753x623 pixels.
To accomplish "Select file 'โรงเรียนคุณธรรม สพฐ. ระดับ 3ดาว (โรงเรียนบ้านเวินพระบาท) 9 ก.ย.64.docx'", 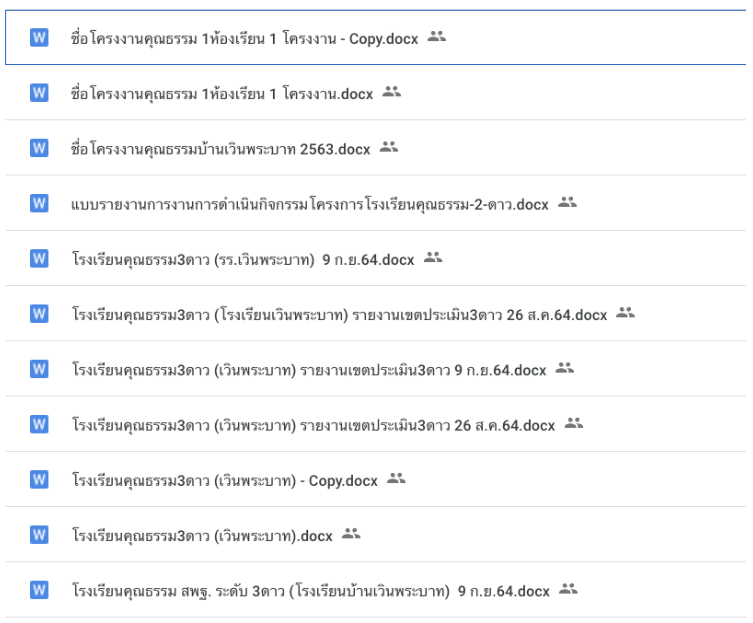I will point(376,589).
